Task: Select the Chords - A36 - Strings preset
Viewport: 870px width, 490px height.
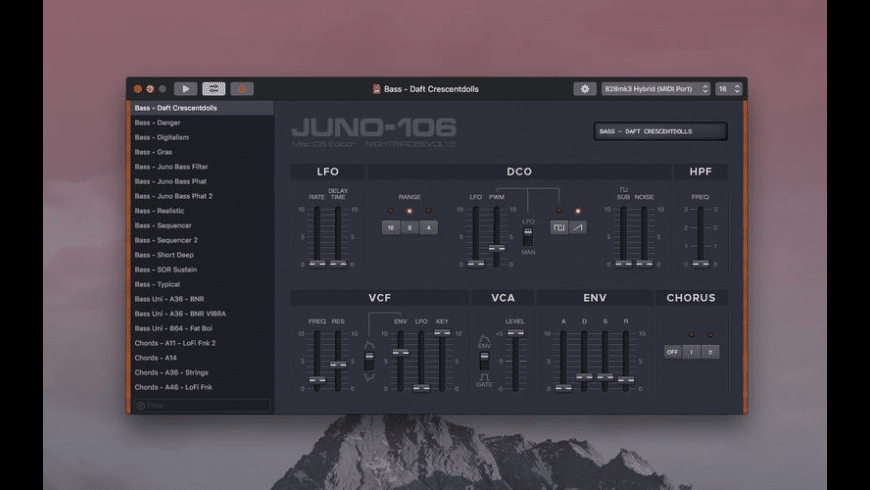Action: (202, 372)
